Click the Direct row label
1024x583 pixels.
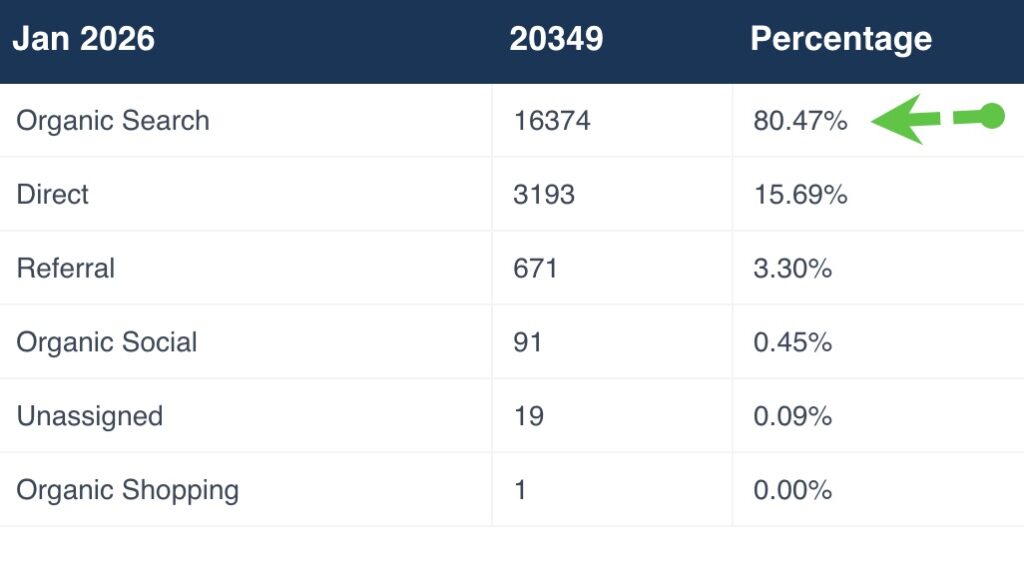pos(53,194)
